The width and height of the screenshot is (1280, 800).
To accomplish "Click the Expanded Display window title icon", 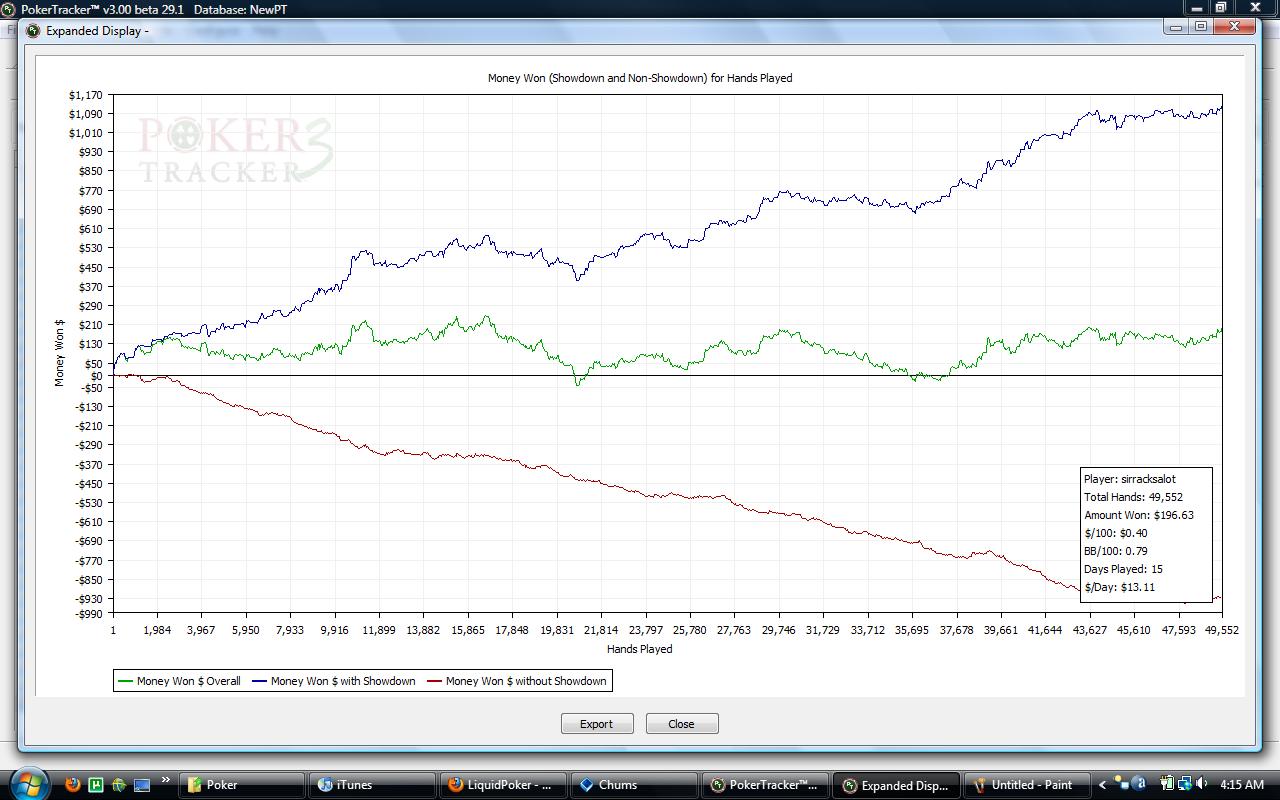I will click(33, 30).
